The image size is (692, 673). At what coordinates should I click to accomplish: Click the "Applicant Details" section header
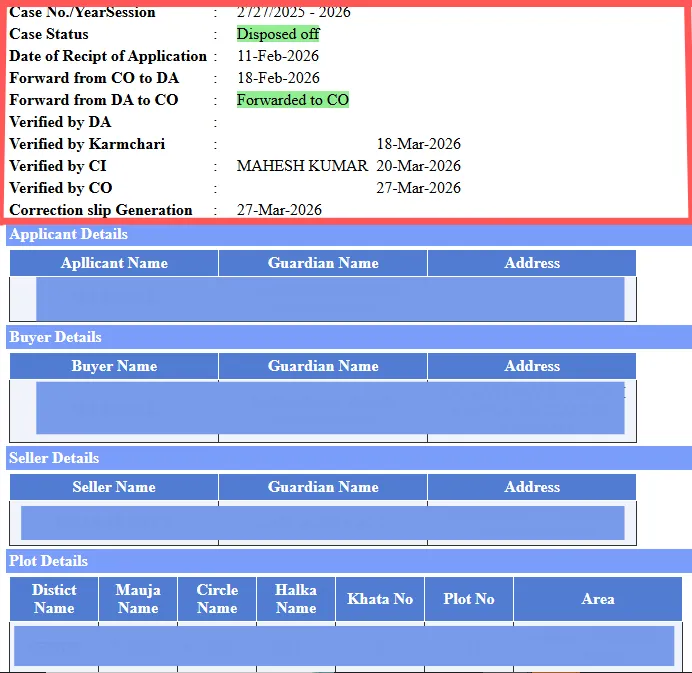pos(349,234)
